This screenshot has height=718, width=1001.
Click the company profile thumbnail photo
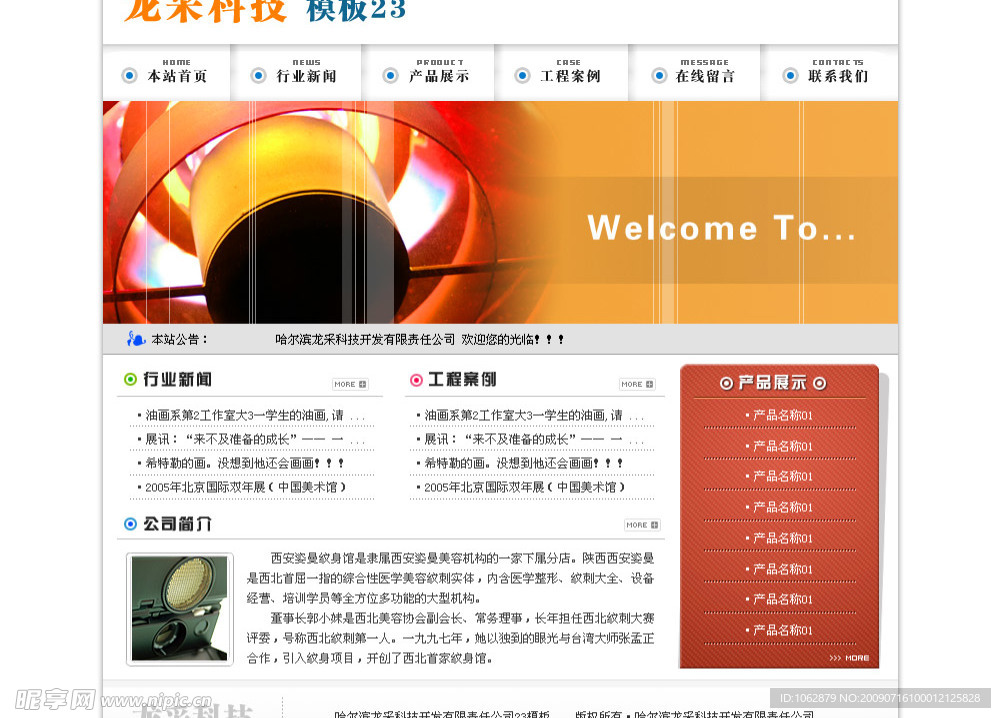point(180,609)
